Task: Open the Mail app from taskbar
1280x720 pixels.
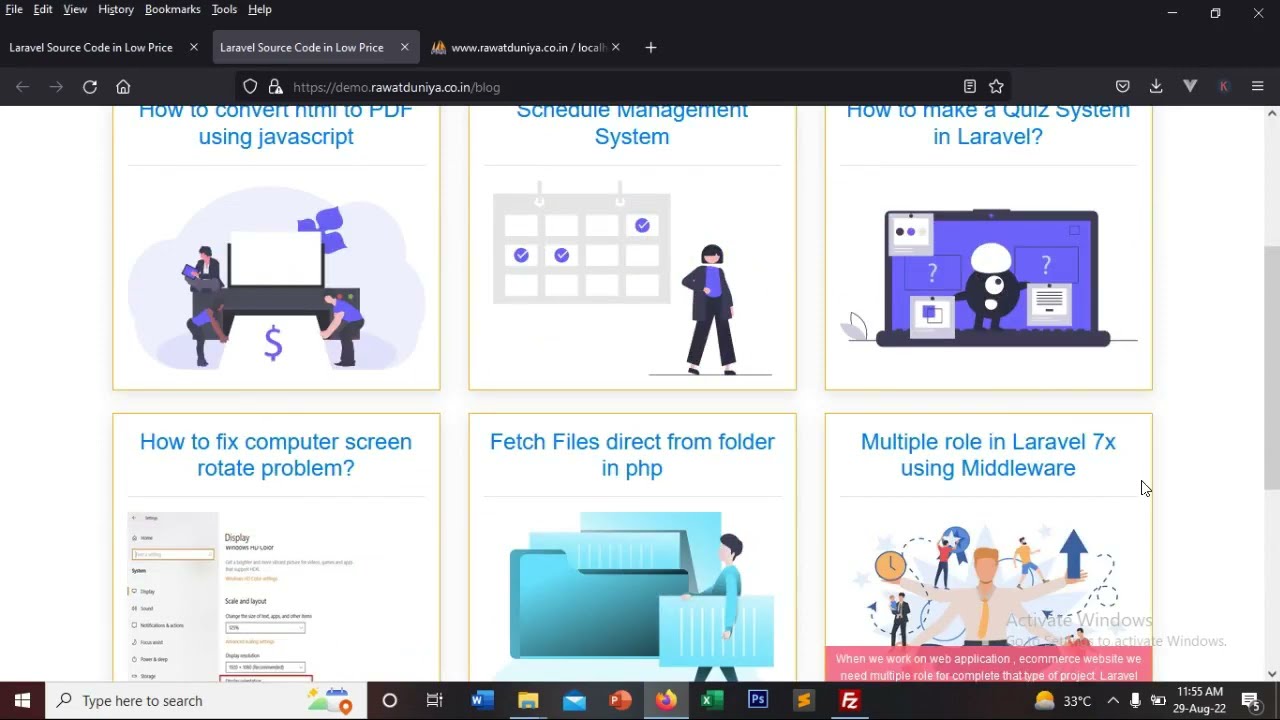Action: click(x=574, y=700)
